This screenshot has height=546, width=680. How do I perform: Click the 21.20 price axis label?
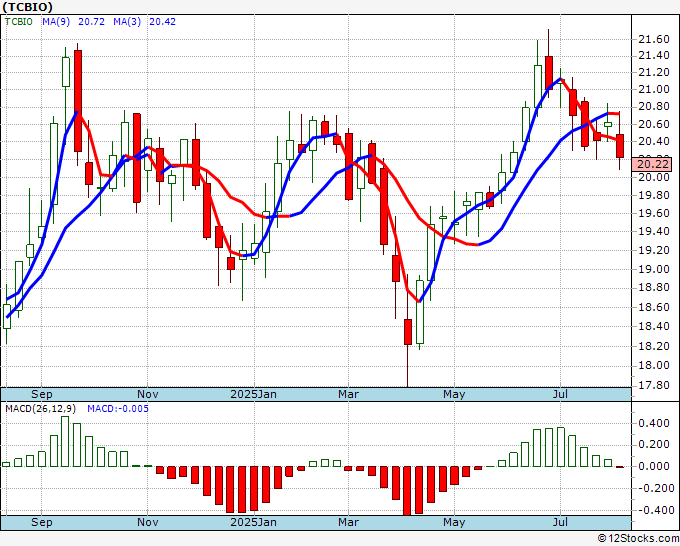tap(654, 72)
